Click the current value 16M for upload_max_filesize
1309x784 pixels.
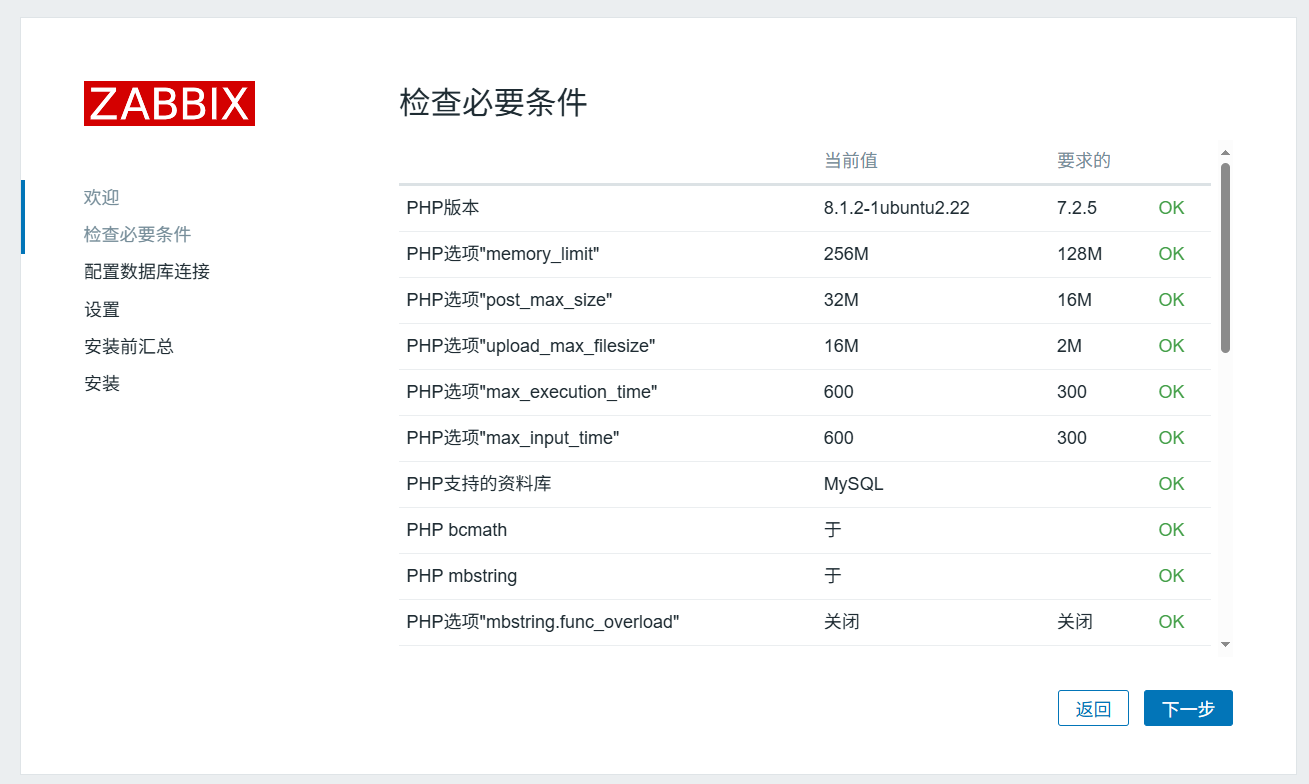(x=841, y=346)
